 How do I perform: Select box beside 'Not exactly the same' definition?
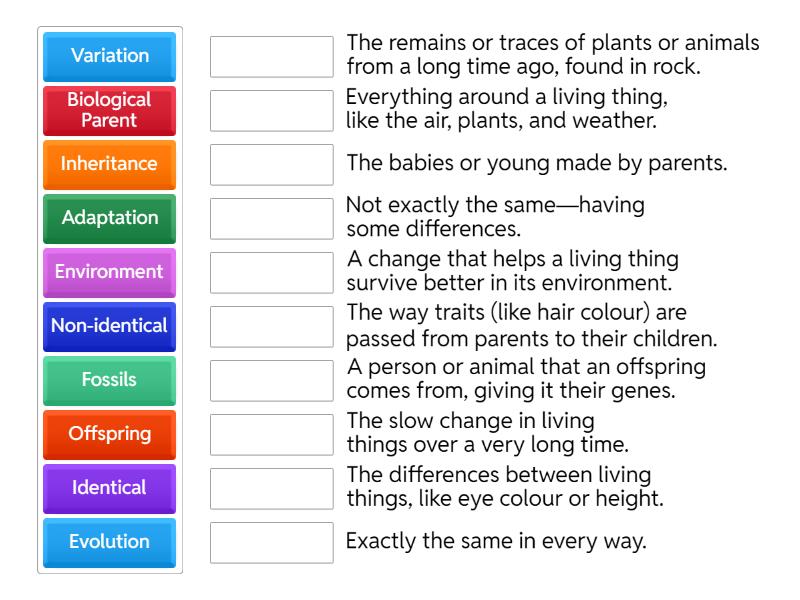tap(272, 219)
